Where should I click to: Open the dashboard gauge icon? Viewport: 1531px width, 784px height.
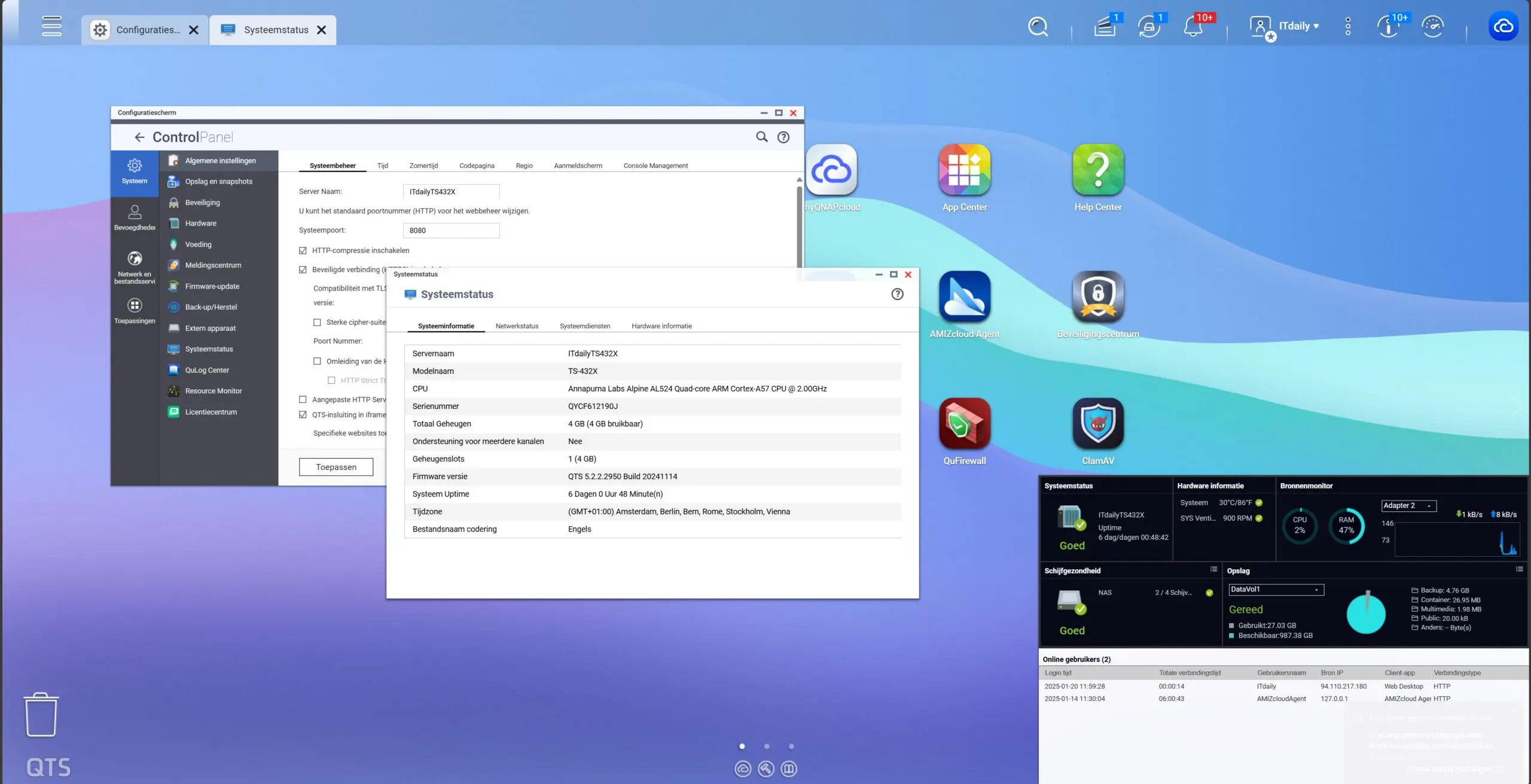tap(1432, 27)
